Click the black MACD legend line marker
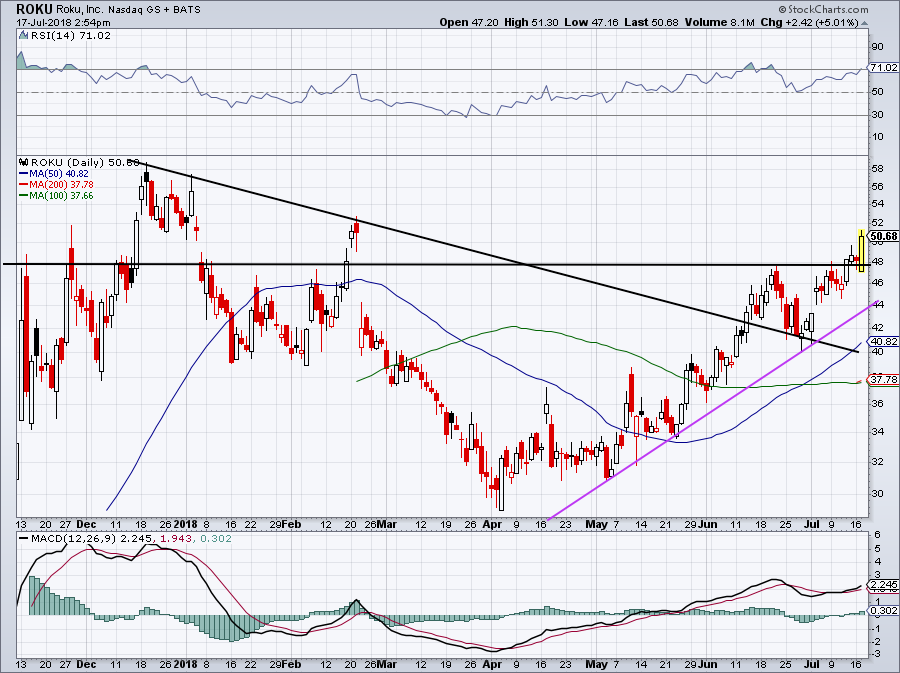The width and height of the screenshot is (900, 673). (24, 539)
